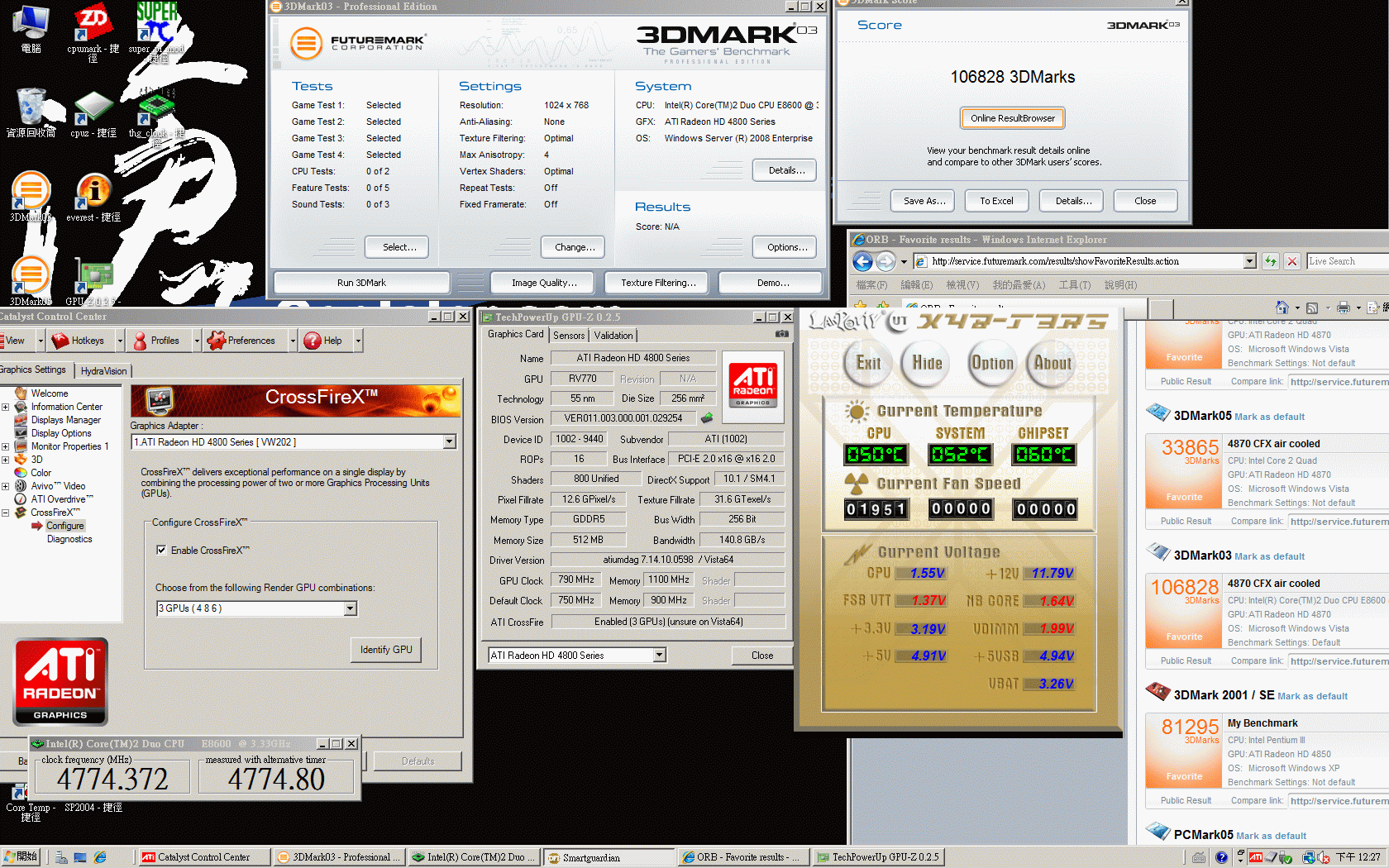
Task: Open the GPU-Z graphics card selector dropdown
Action: (x=659, y=656)
